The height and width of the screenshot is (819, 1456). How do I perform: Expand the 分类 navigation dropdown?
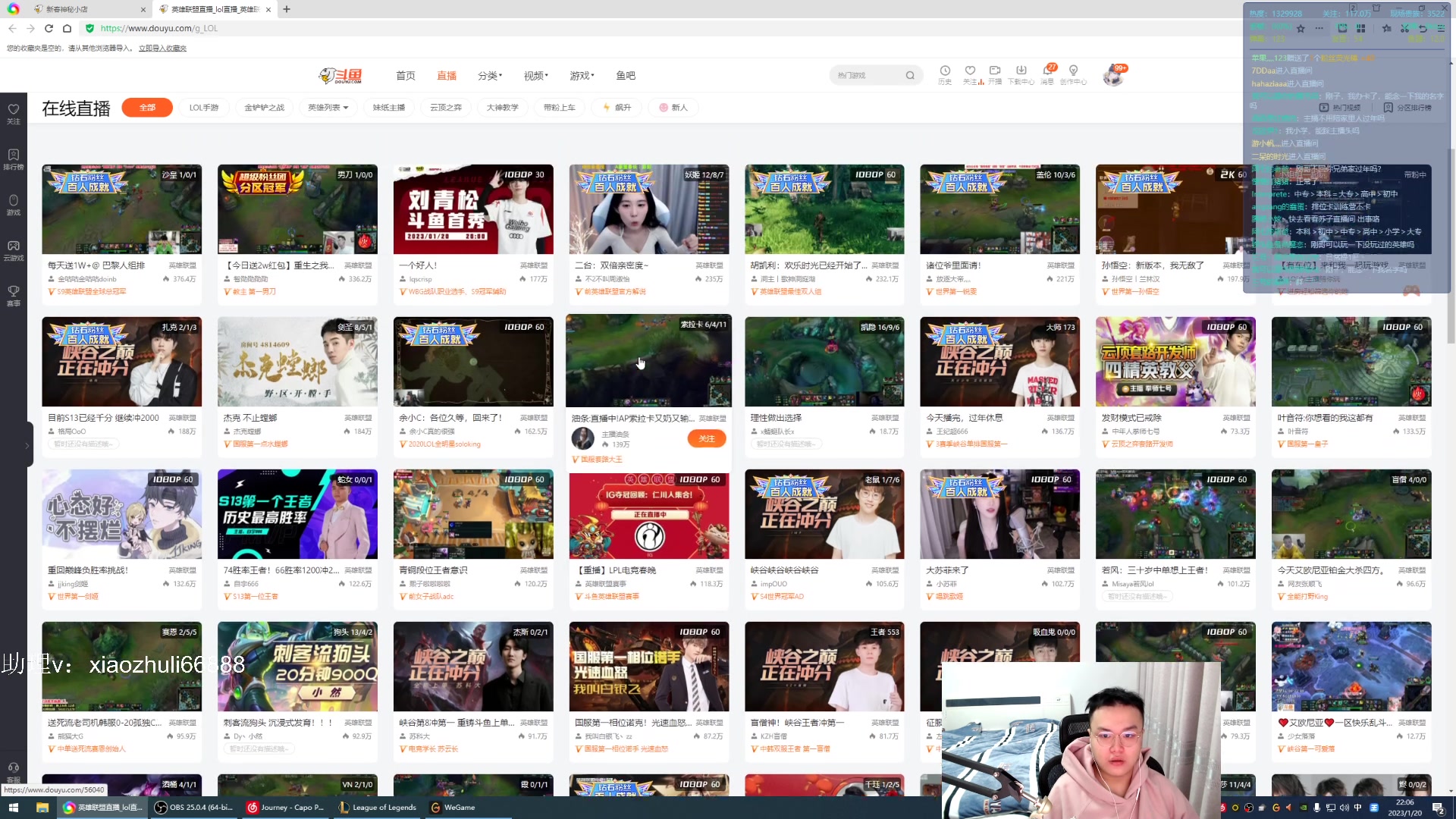(491, 76)
